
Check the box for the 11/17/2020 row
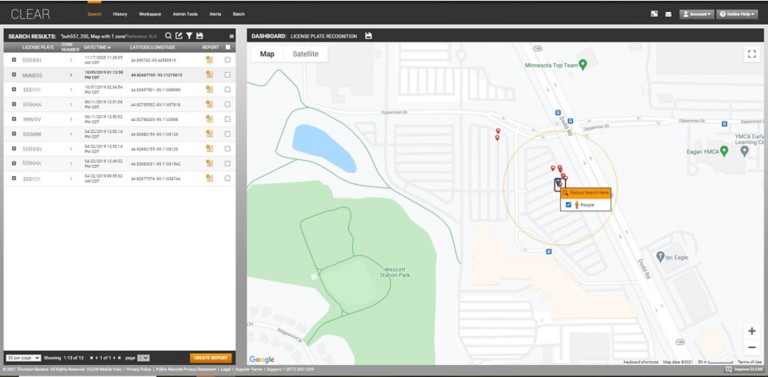pyautogui.click(x=227, y=60)
